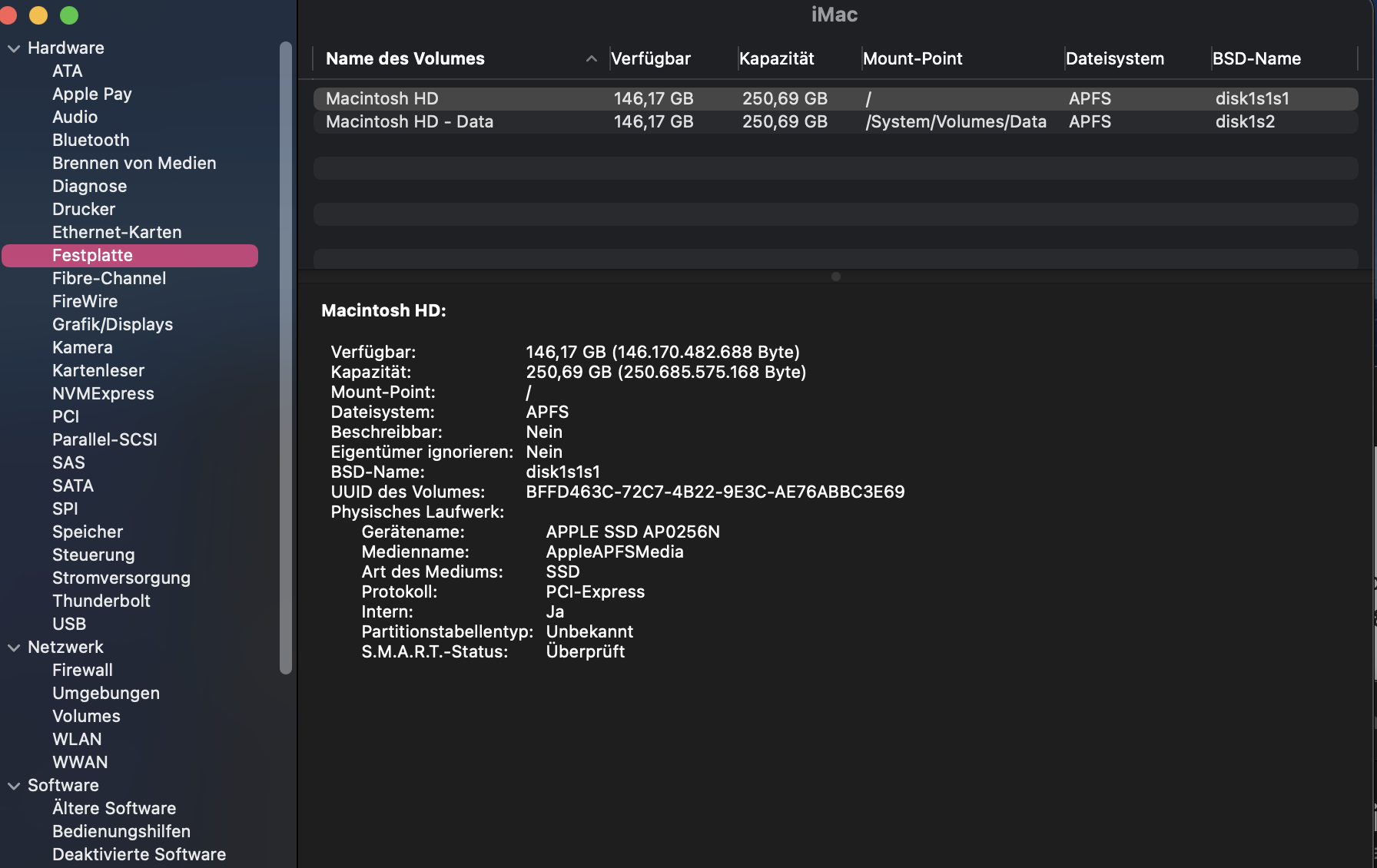
Task: Select Kartenleser in the sidebar
Action: [98, 370]
